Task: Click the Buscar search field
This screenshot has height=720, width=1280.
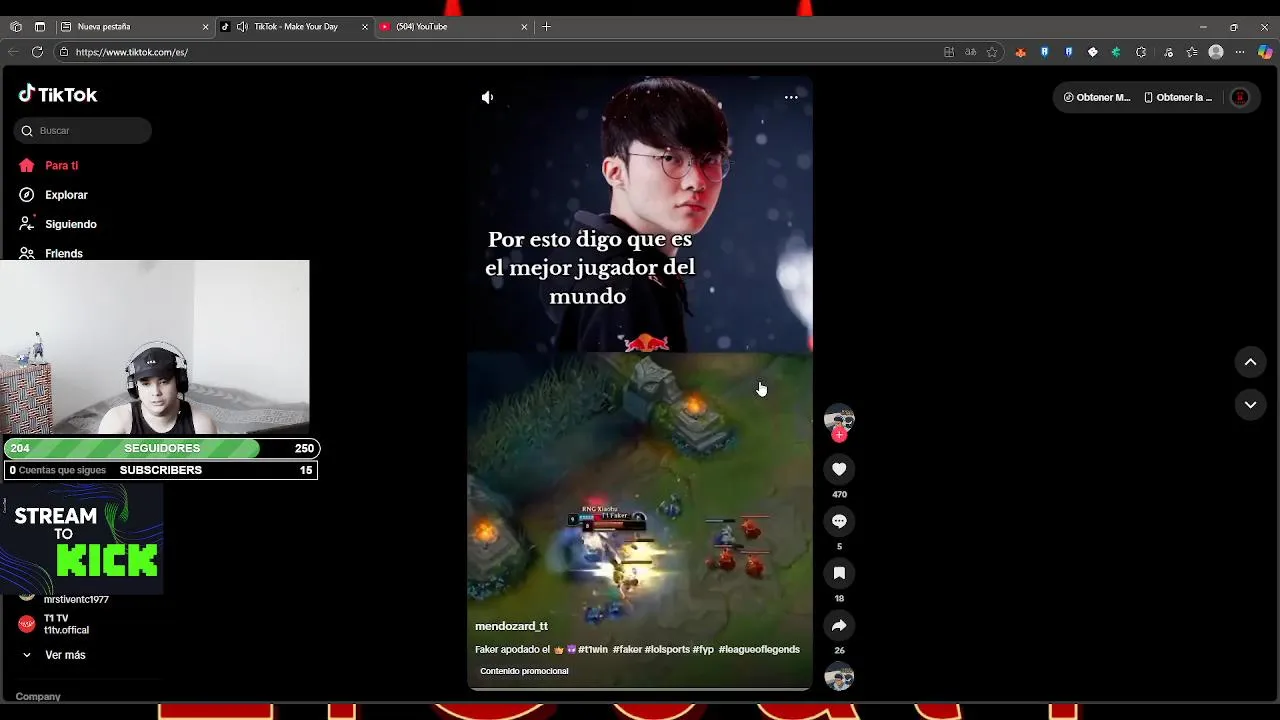Action: (83, 130)
